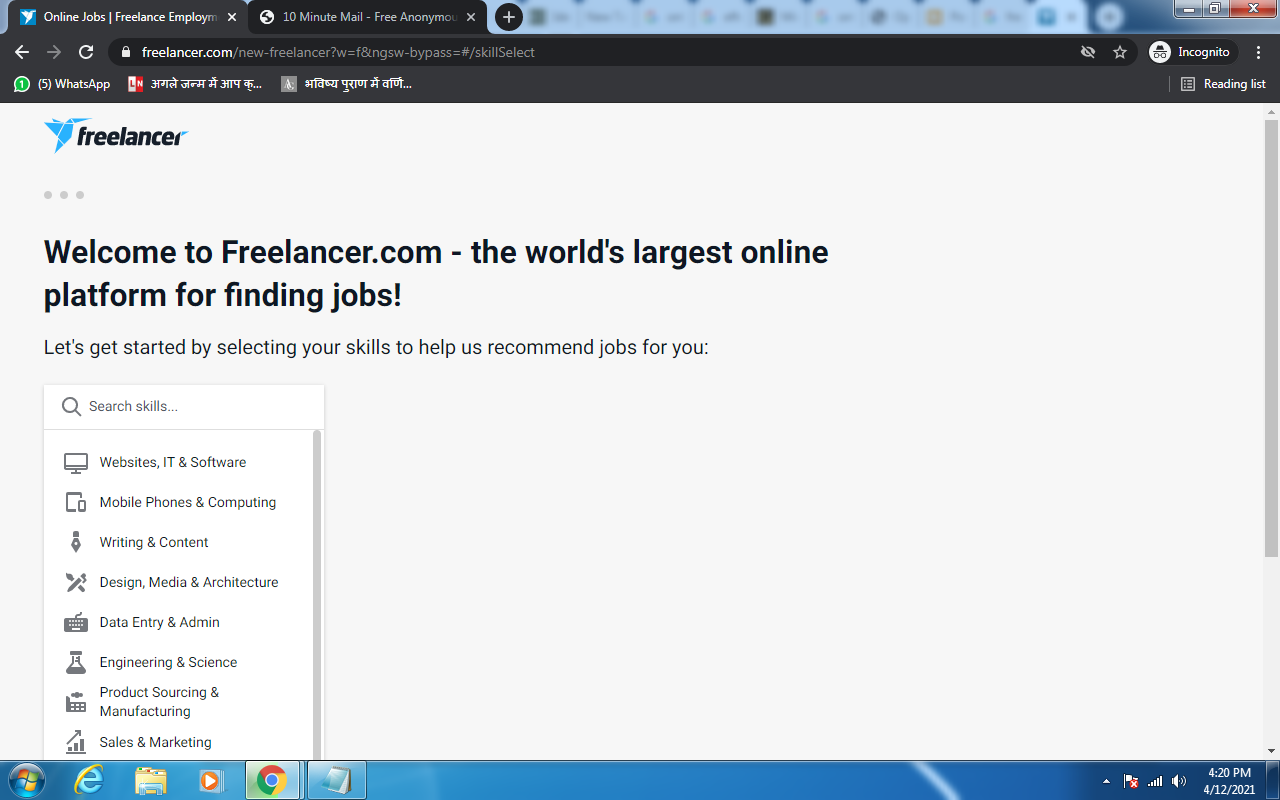Click the chart icon for Sales & Marketing

tap(76, 742)
